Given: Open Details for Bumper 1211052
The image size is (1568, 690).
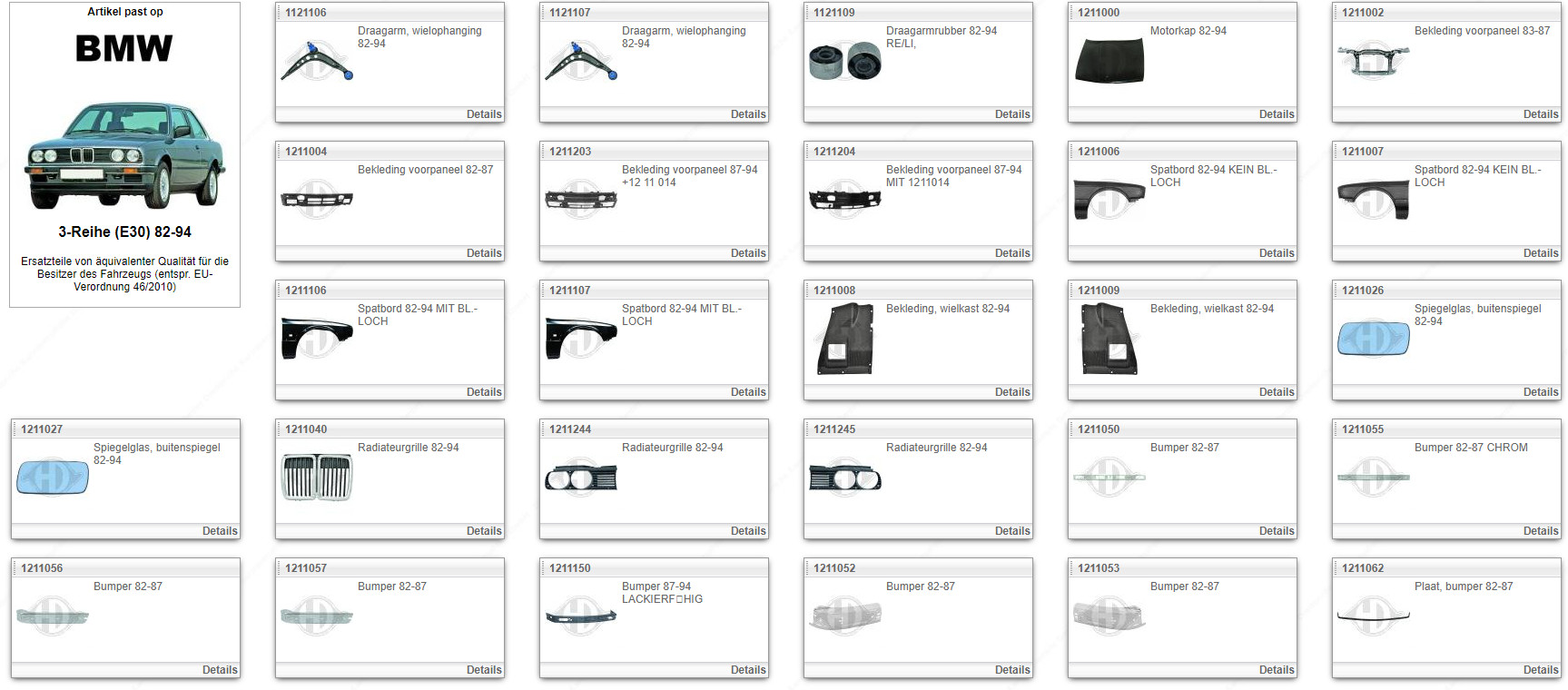Looking at the screenshot, I should pos(1012,670).
